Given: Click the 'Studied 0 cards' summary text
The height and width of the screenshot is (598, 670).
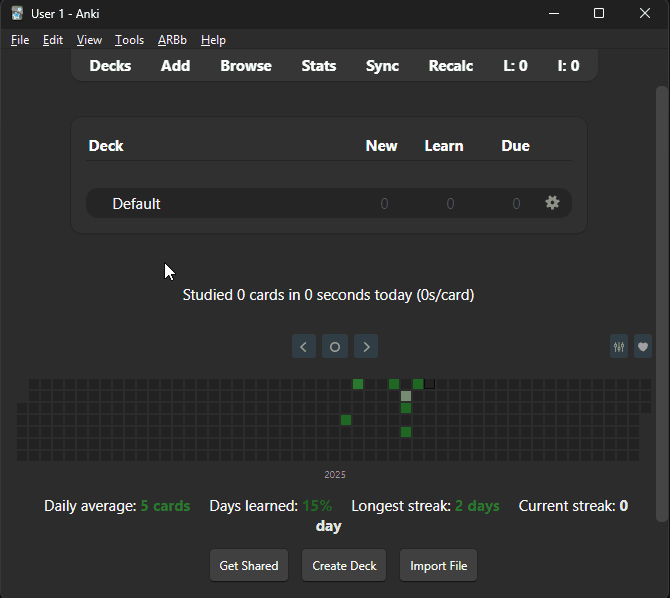Looking at the screenshot, I should pos(329,295).
